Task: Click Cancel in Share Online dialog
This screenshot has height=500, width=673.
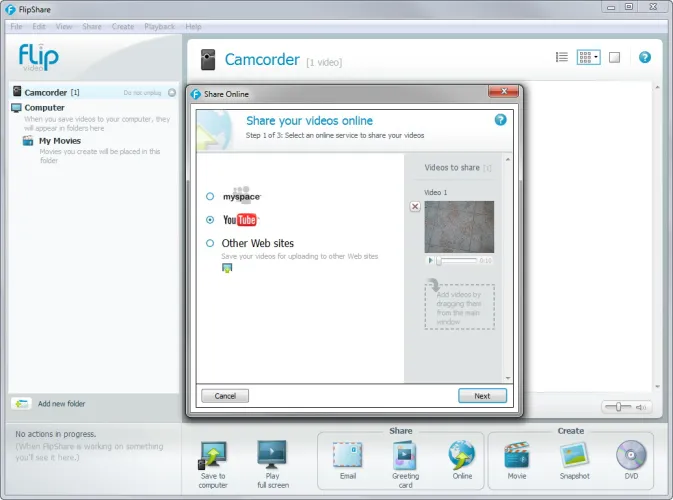Action: [225, 396]
